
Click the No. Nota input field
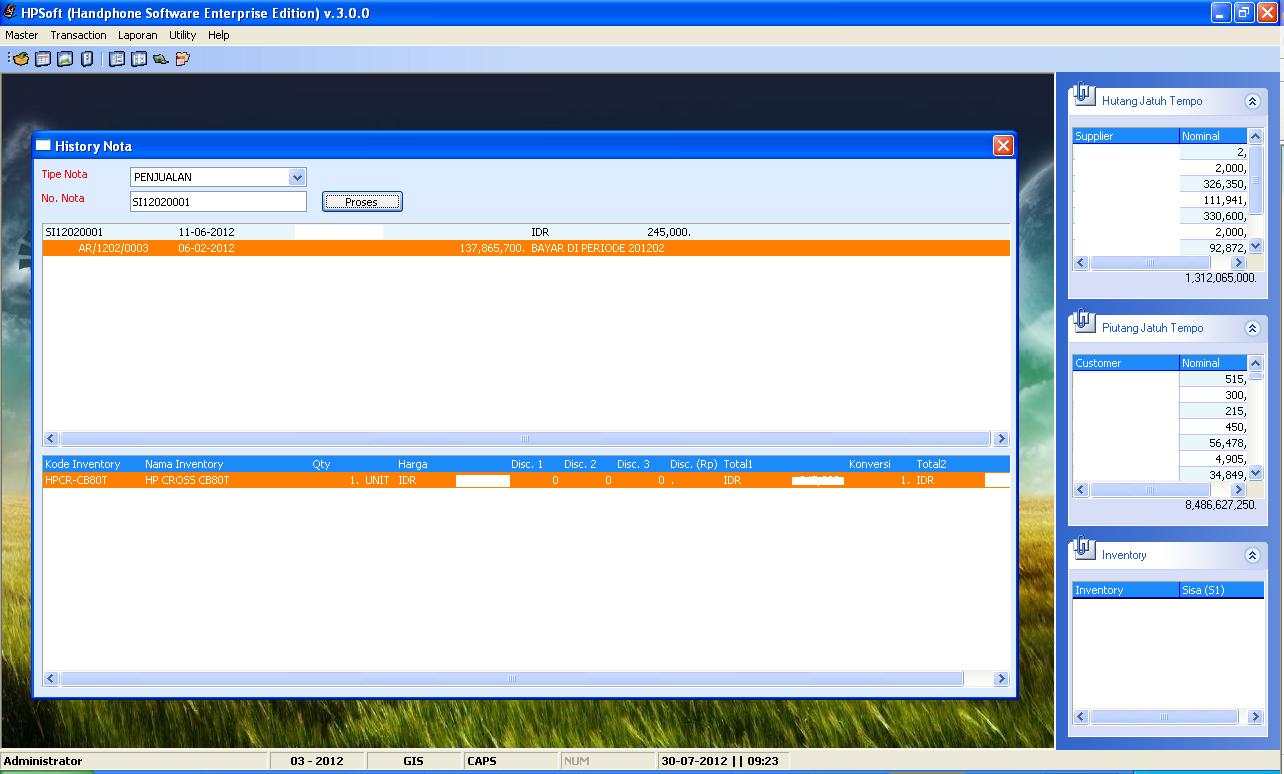coord(218,202)
